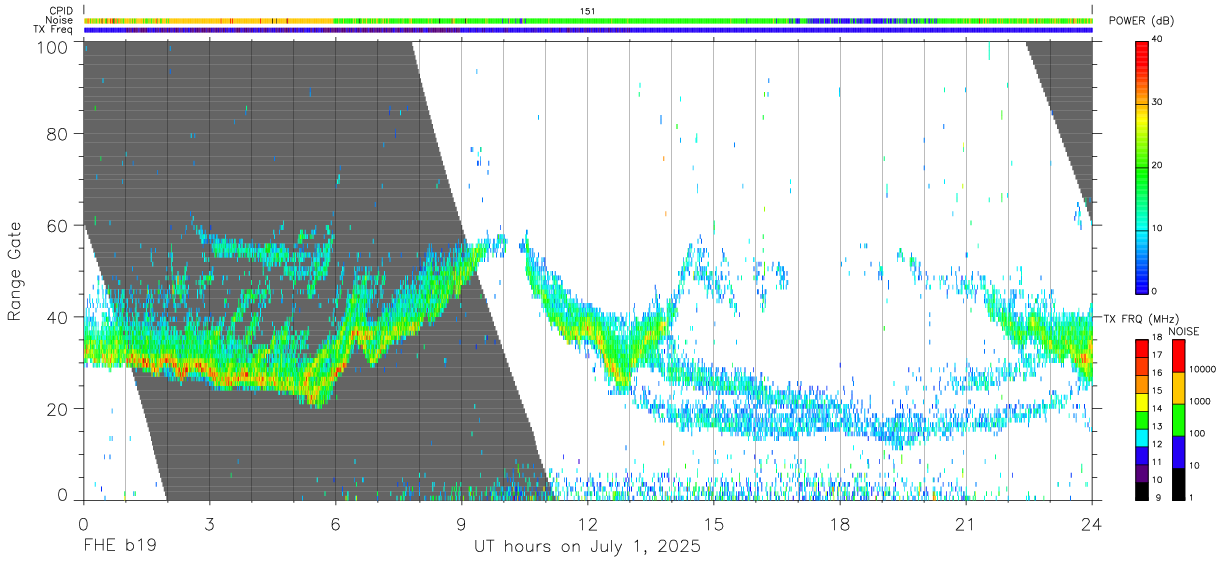Viewport: 1228px width, 567px height.
Task: Click the Range Gate tick label 20
Action: tap(59, 409)
